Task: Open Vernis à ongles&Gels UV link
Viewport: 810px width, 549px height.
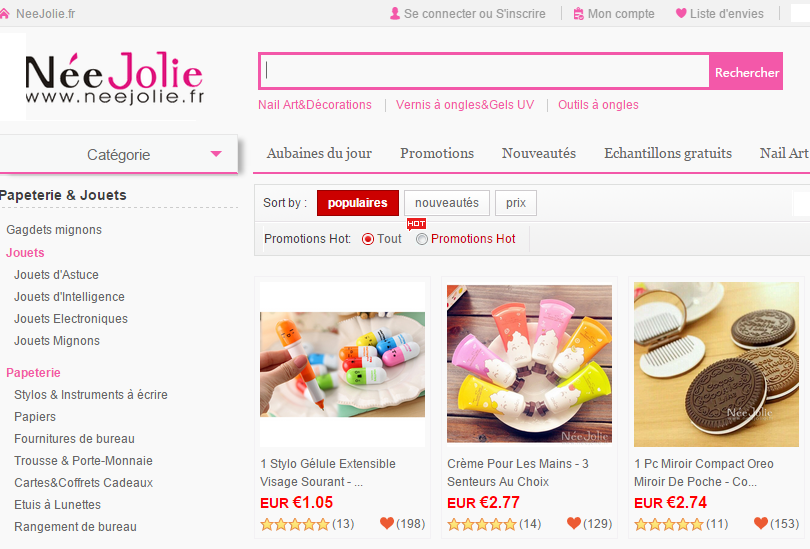Action: pyautogui.click(x=465, y=105)
